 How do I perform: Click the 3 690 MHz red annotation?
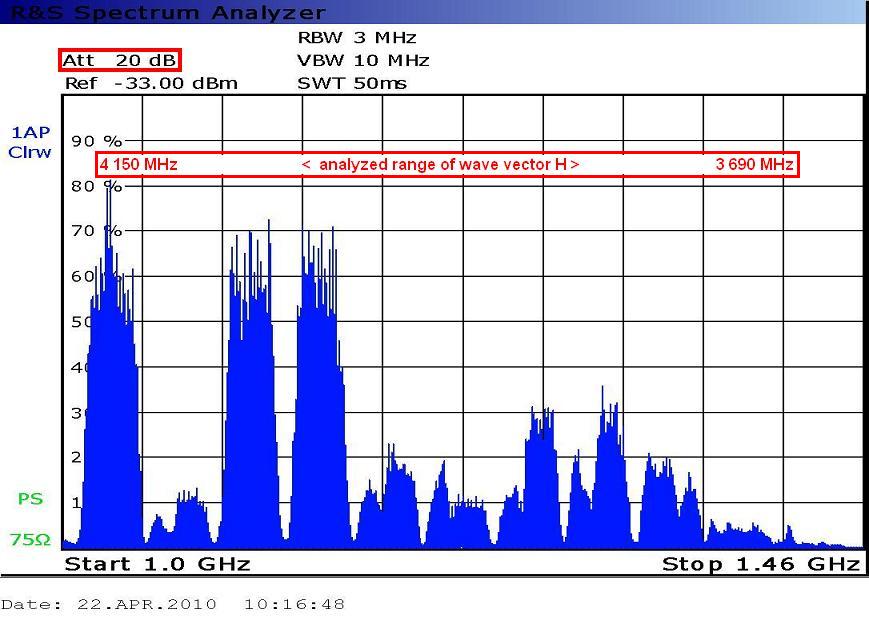[x=754, y=165]
